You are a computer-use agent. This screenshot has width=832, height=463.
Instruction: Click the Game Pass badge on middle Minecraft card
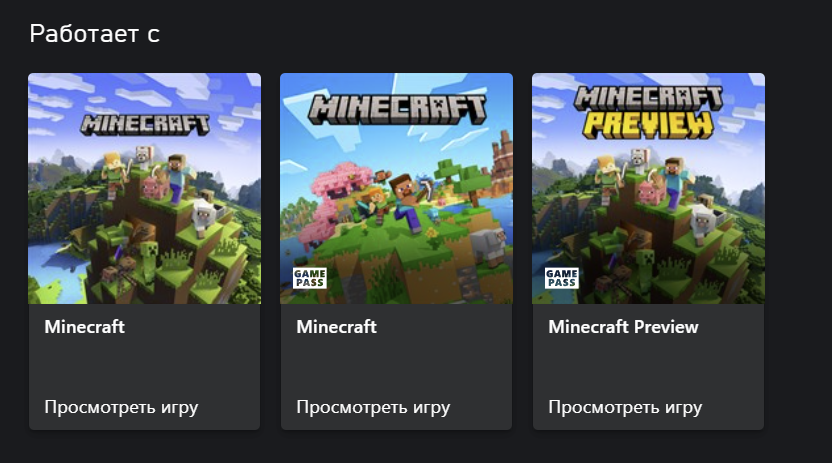(310, 278)
